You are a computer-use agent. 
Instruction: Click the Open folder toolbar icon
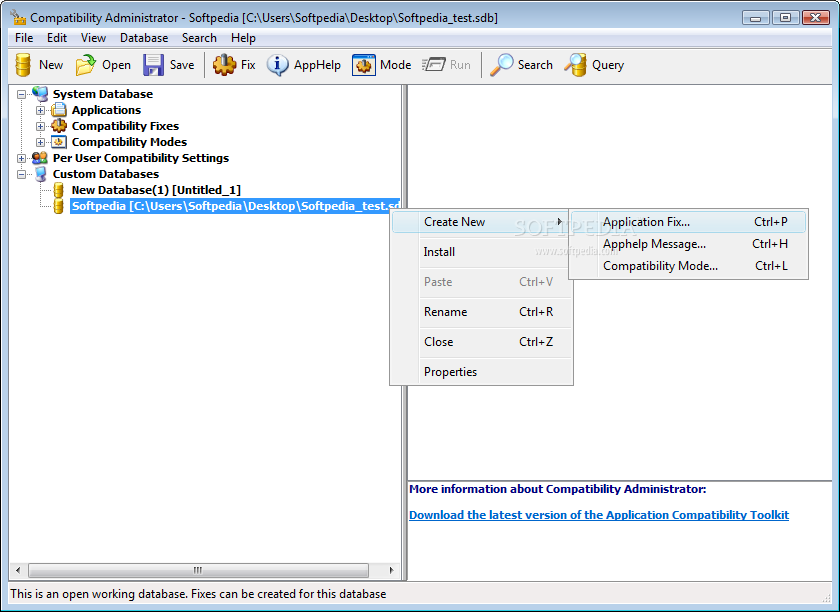coord(85,65)
